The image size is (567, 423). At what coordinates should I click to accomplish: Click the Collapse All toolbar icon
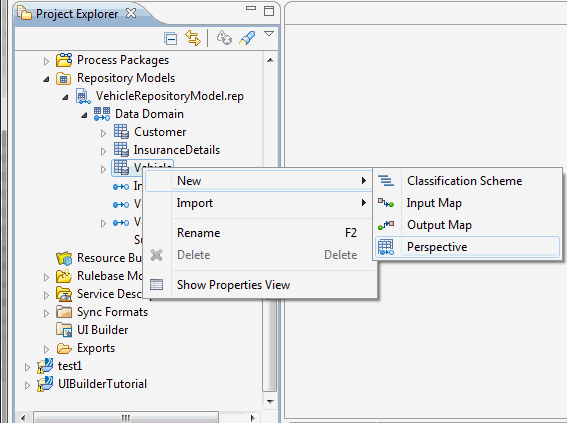point(170,38)
